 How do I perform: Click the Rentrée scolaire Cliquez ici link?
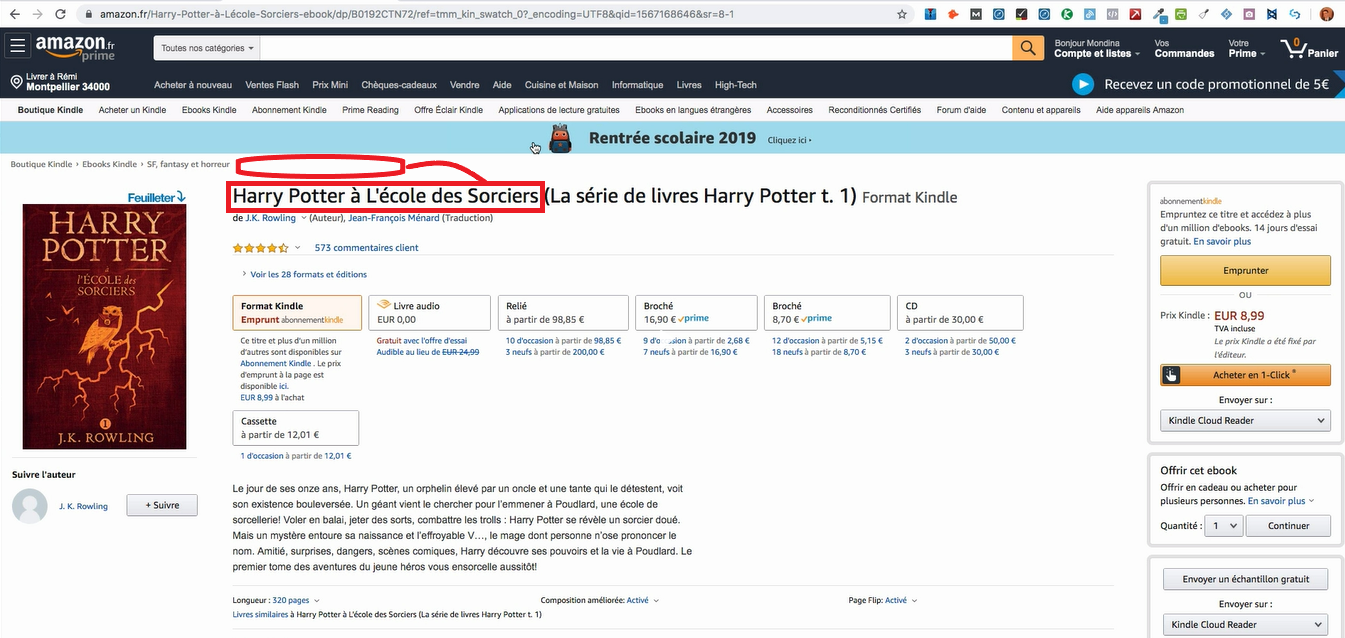pyautogui.click(x=789, y=141)
